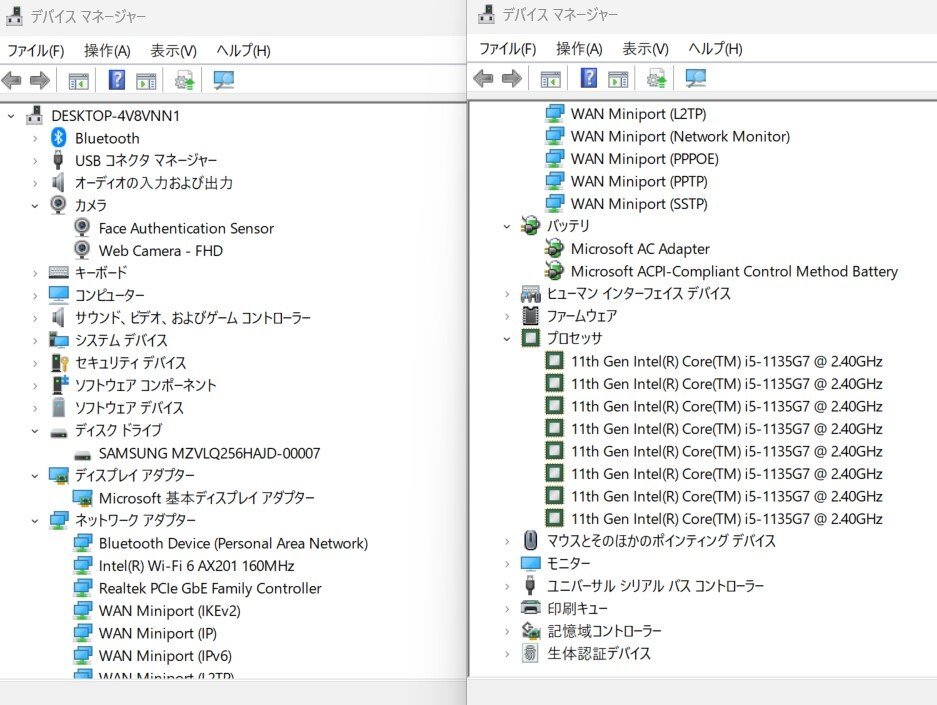Select the WAN Miniport (PPPOE) entry

[644, 158]
